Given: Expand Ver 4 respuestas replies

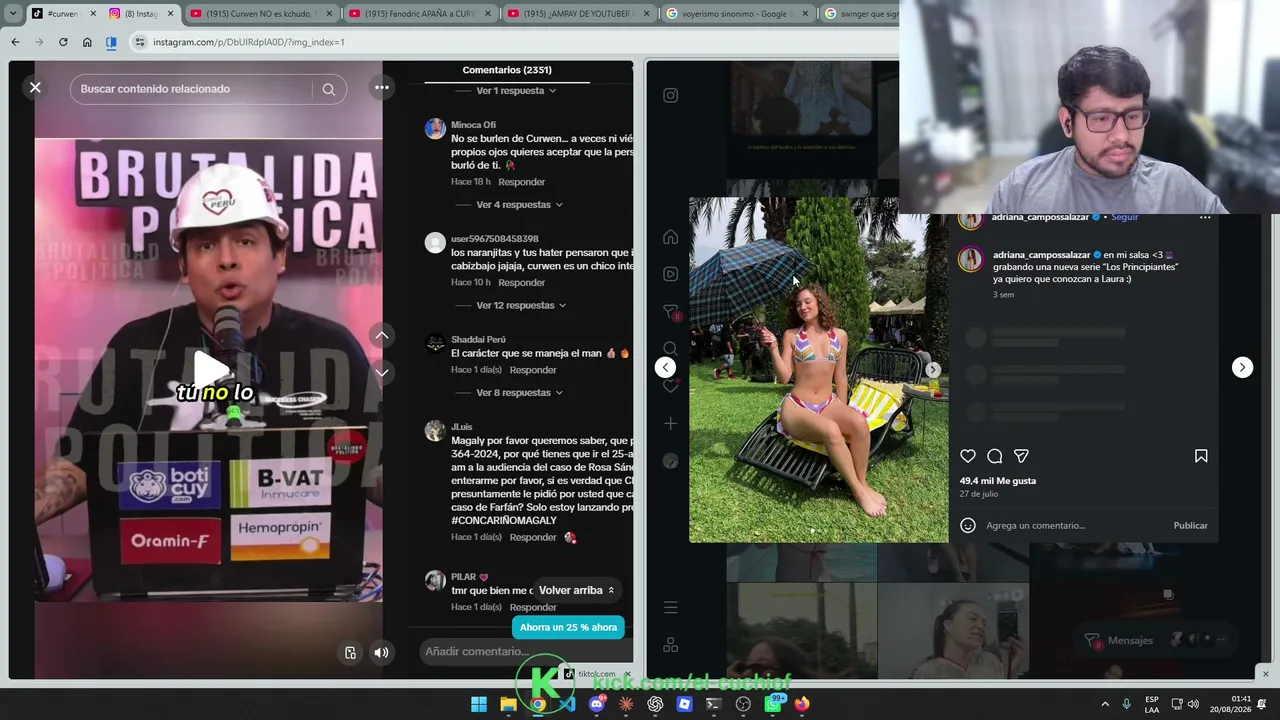Looking at the screenshot, I should (x=519, y=205).
